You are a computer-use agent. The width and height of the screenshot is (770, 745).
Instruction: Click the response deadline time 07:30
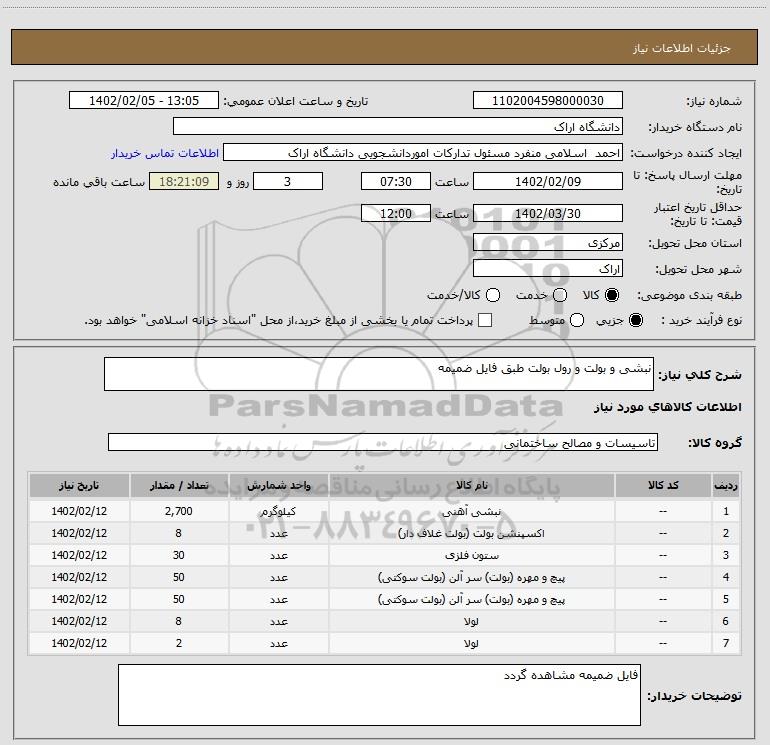tap(396, 181)
